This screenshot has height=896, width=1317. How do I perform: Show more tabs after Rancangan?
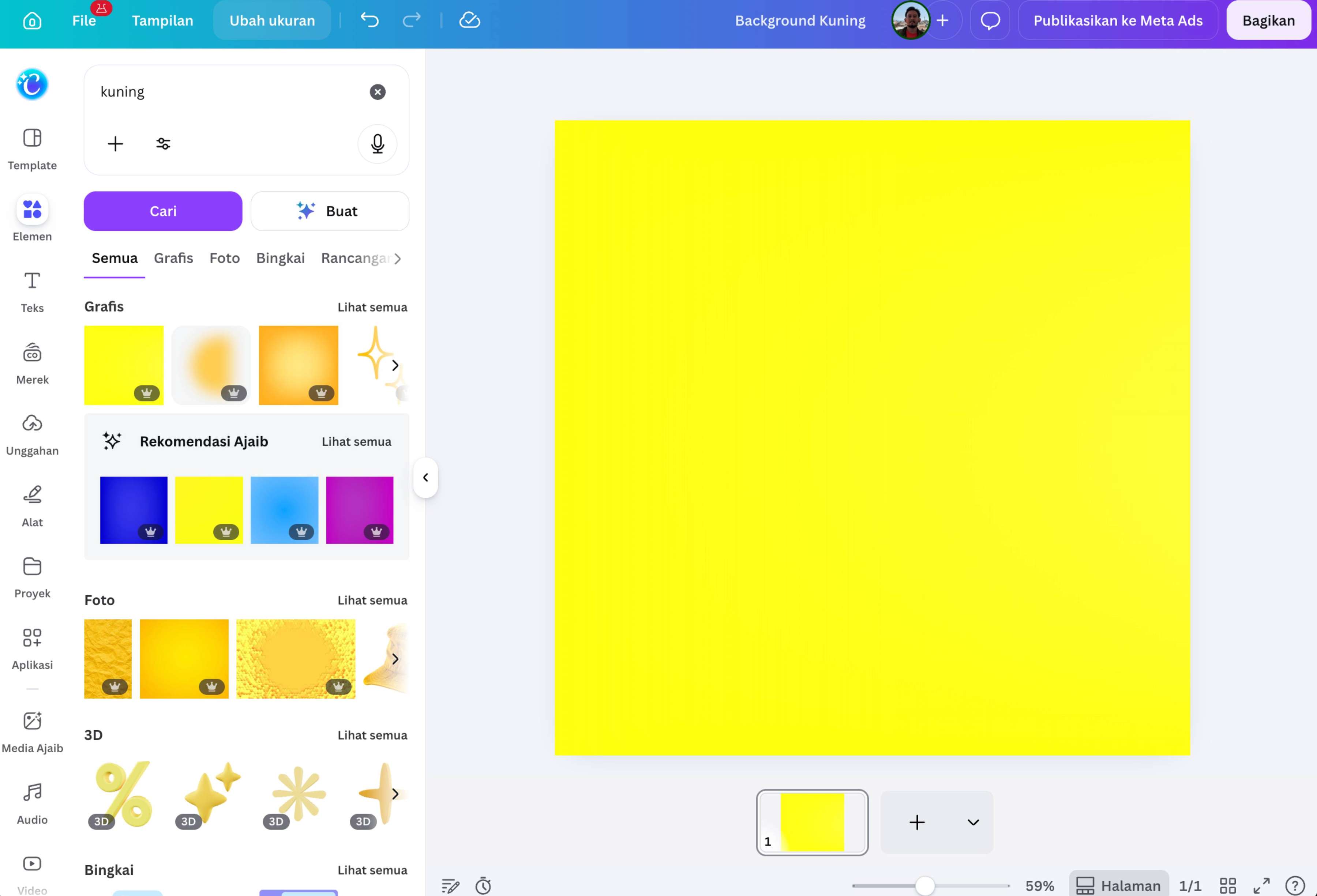pyautogui.click(x=398, y=259)
